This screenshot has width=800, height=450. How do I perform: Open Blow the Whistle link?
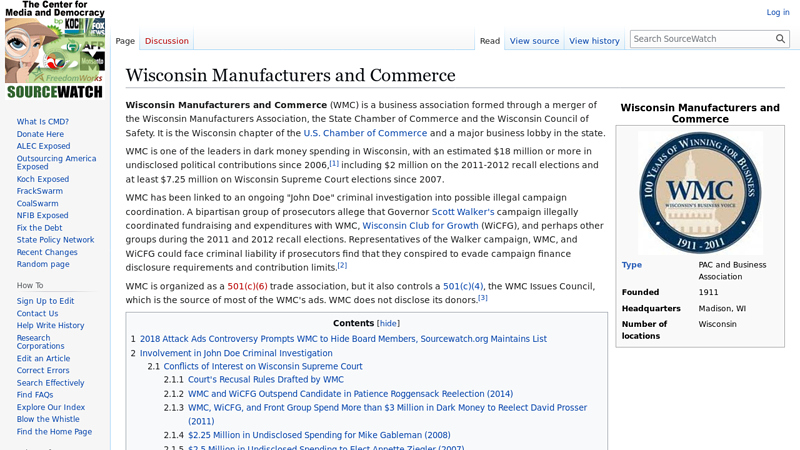coord(48,419)
